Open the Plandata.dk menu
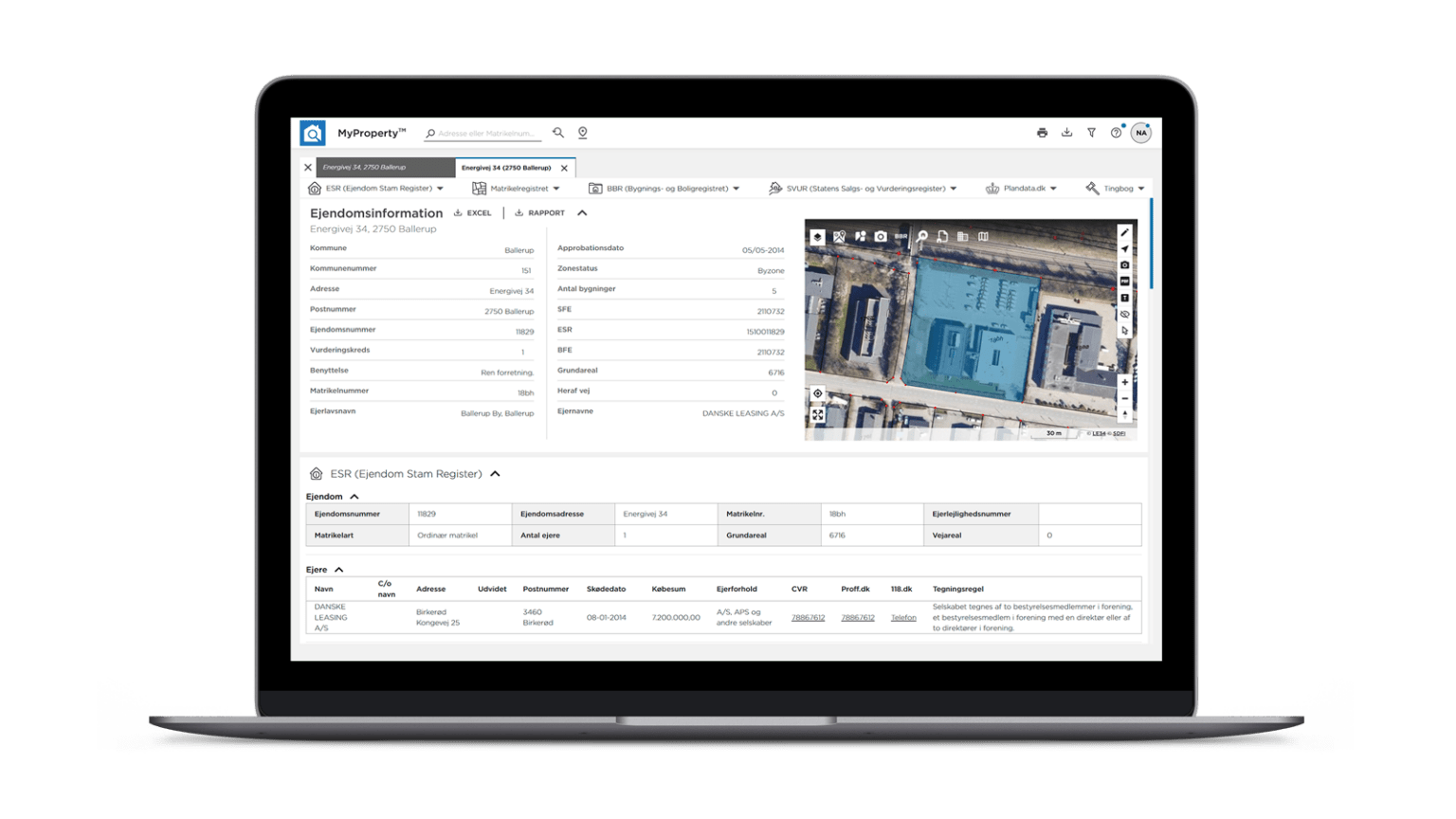Screen dimensions: 1456x819 pyautogui.click(x=1022, y=189)
